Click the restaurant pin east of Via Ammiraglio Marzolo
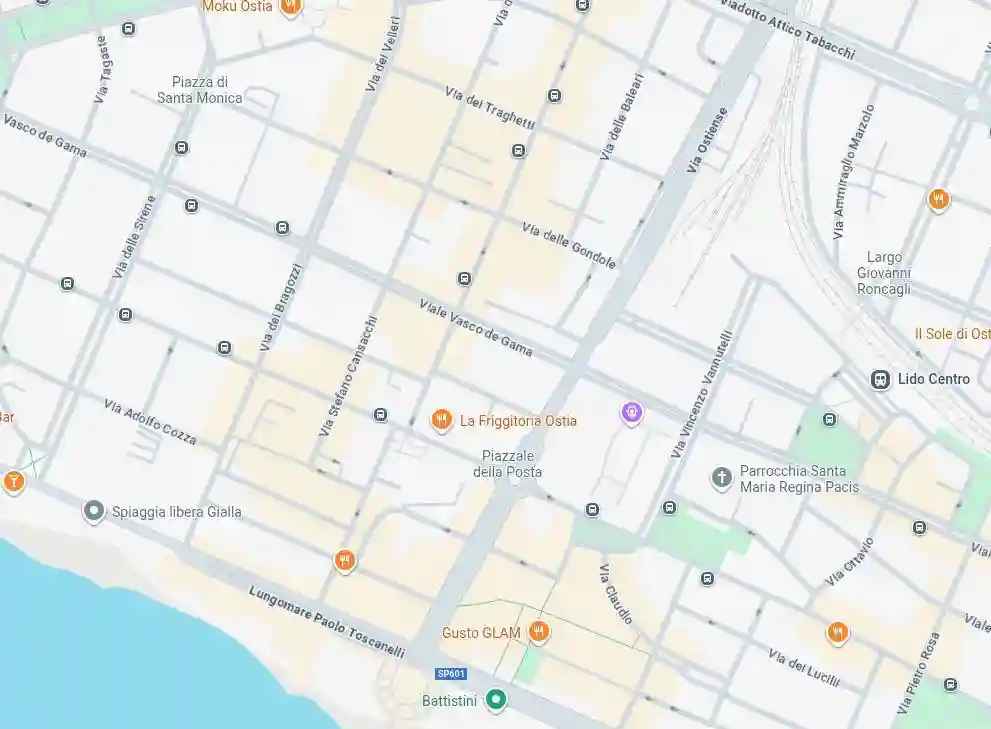Viewport: 991px width, 729px height. pos(939,200)
